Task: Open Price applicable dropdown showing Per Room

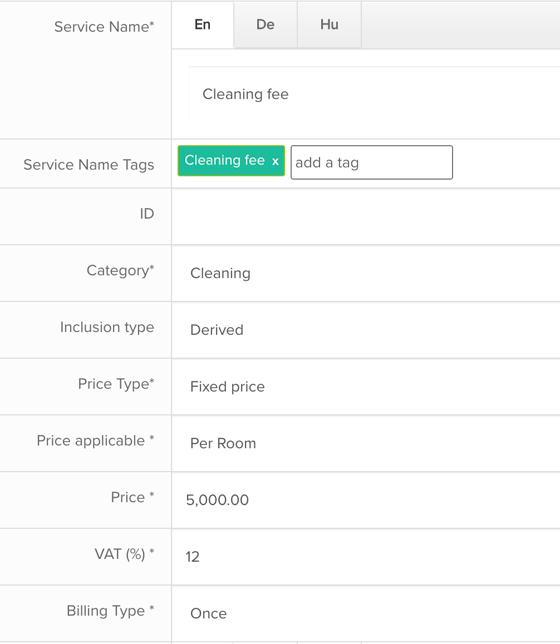Action: click(366, 443)
